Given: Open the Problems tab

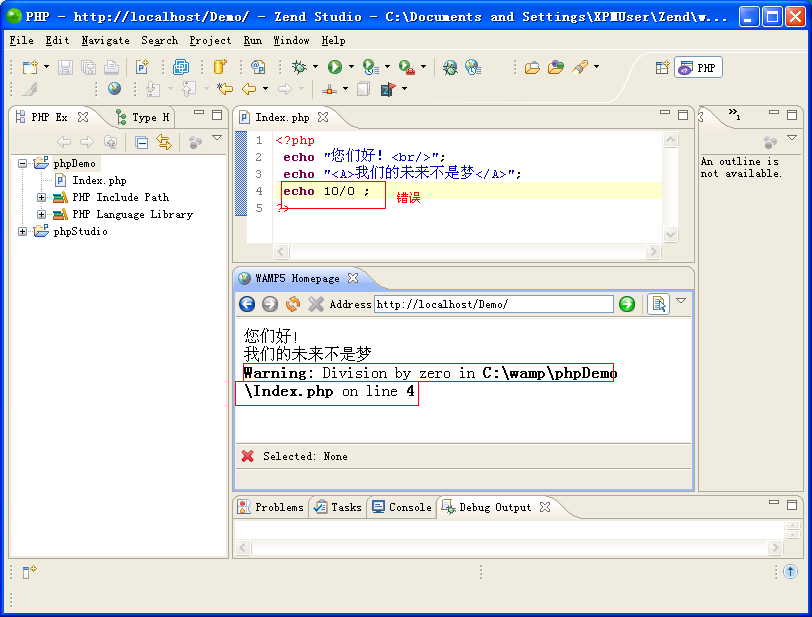Looking at the screenshot, I should [x=270, y=507].
